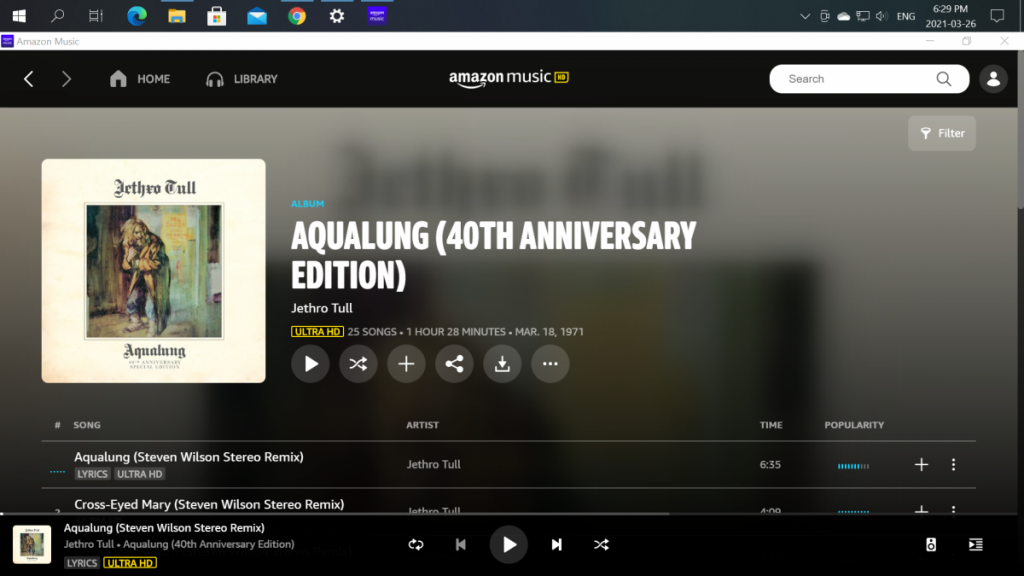
Task: Open the LIBRARY tab
Action: (242, 79)
